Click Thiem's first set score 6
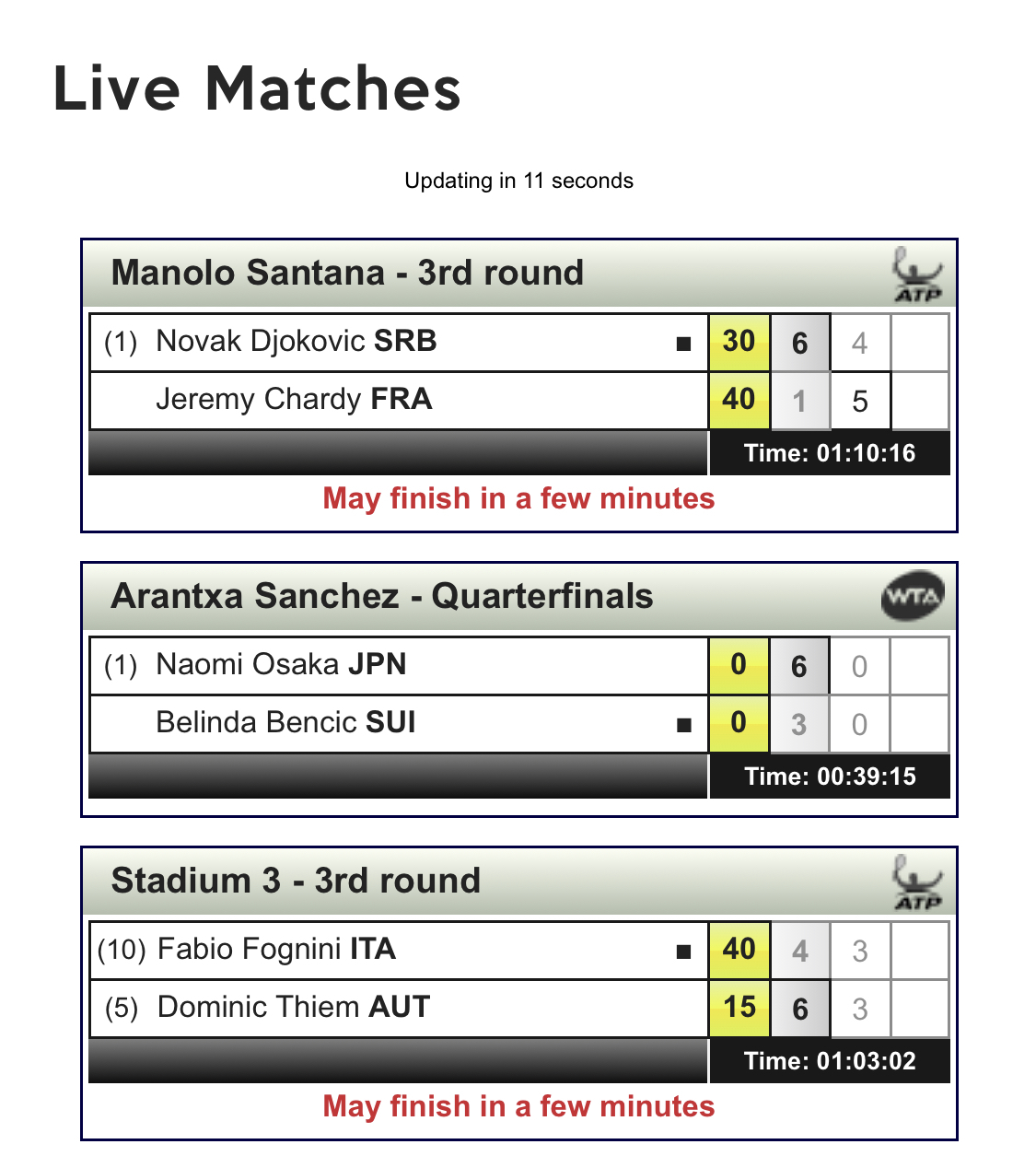The height and width of the screenshot is (1156, 1036). click(799, 1010)
